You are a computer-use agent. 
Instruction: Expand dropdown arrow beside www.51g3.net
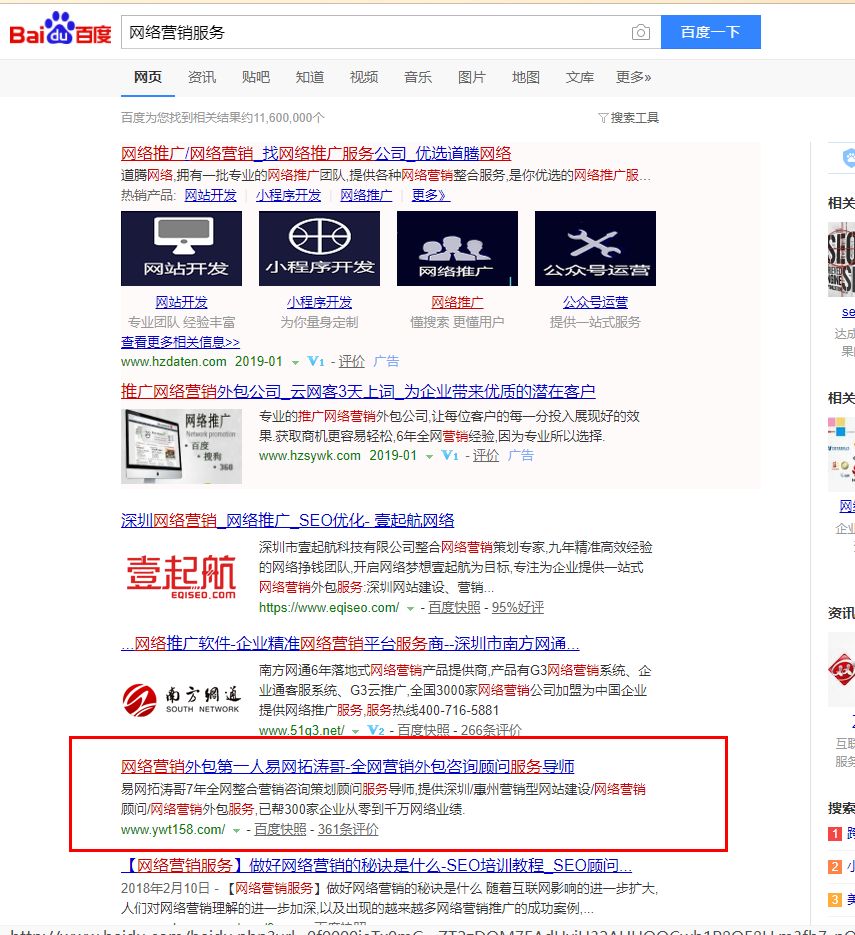355,732
